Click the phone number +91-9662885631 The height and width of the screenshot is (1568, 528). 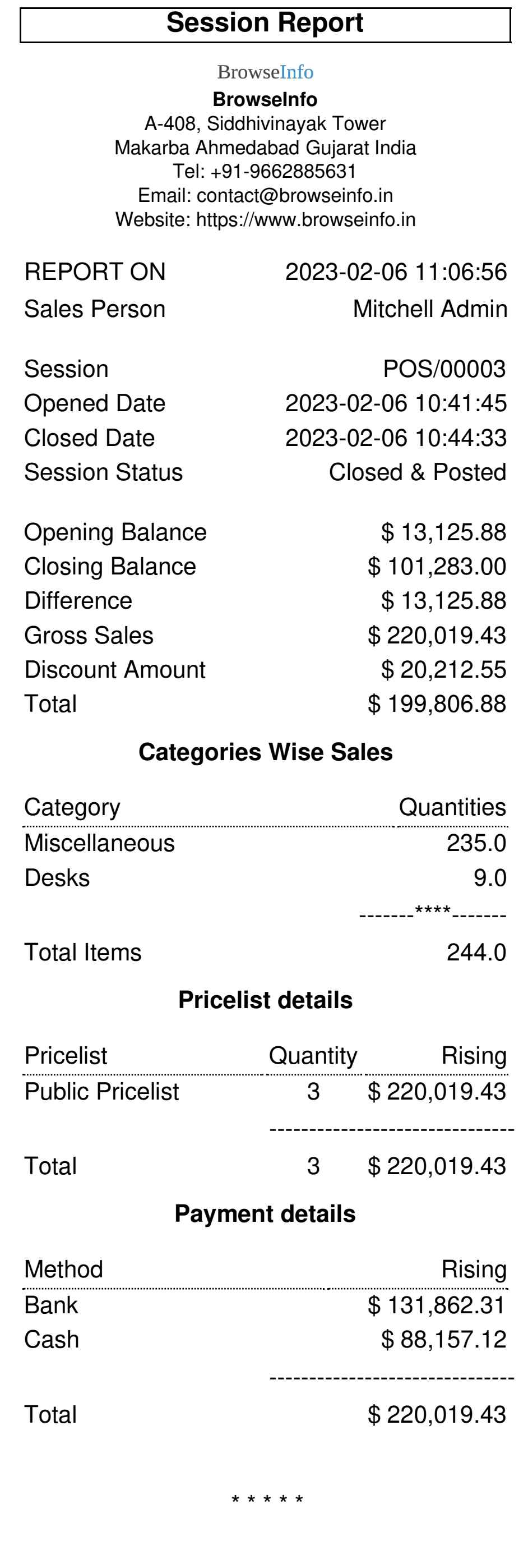[283, 172]
